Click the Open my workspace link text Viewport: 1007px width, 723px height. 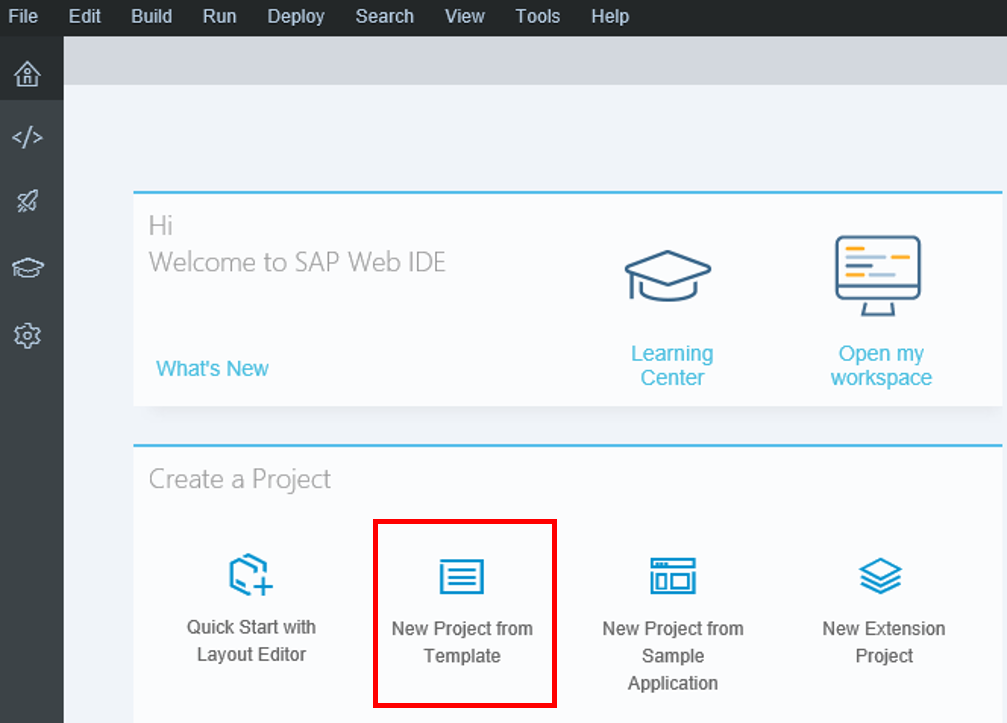881,365
